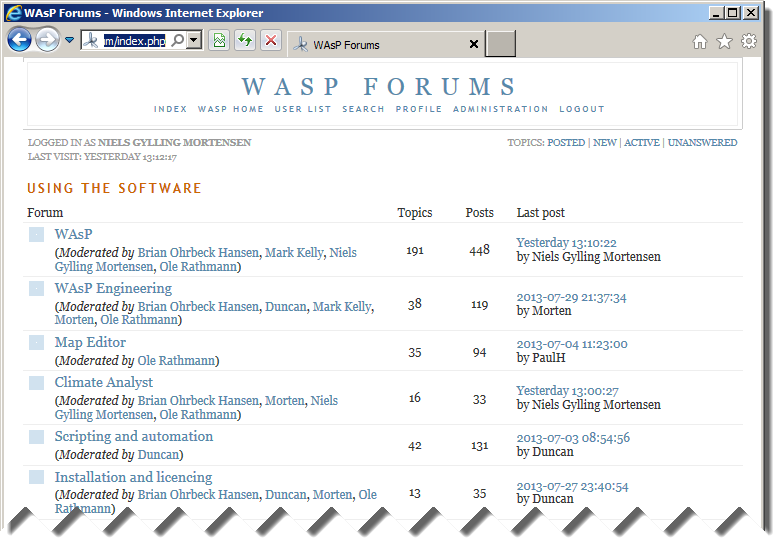Open Favorites star icon
This screenshot has width=780, height=547.
pyautogui.click(x=724, y=42)
